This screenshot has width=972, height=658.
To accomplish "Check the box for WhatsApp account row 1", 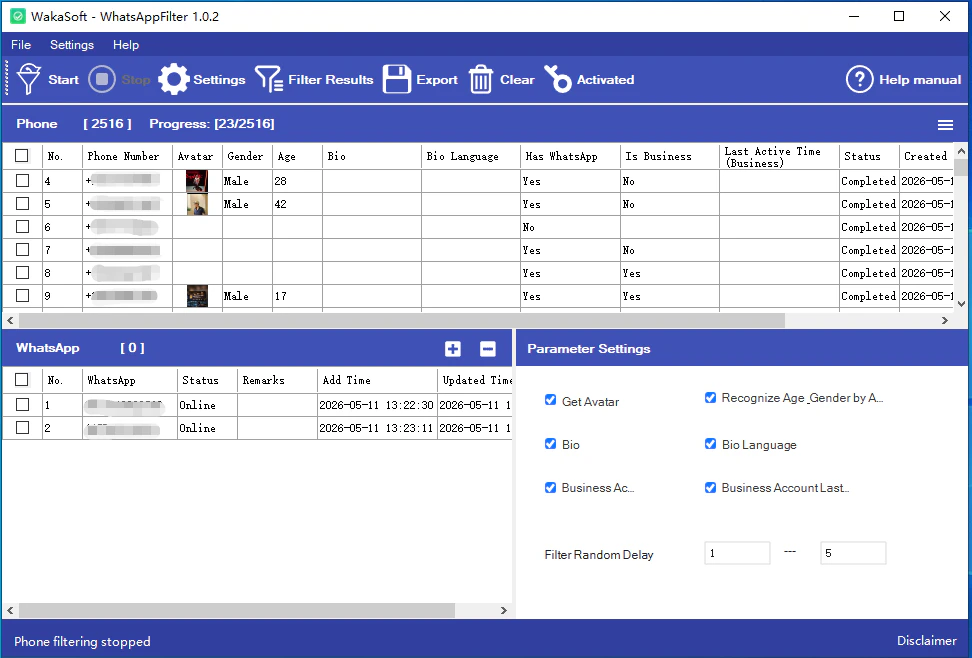I will tap(22, 404).
